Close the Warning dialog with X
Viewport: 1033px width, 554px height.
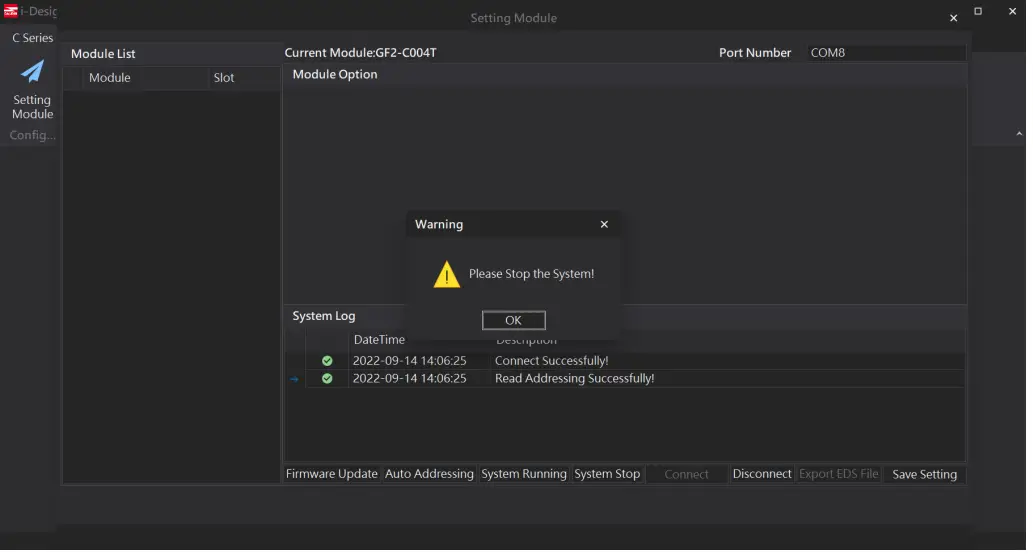tap(604, 225)
